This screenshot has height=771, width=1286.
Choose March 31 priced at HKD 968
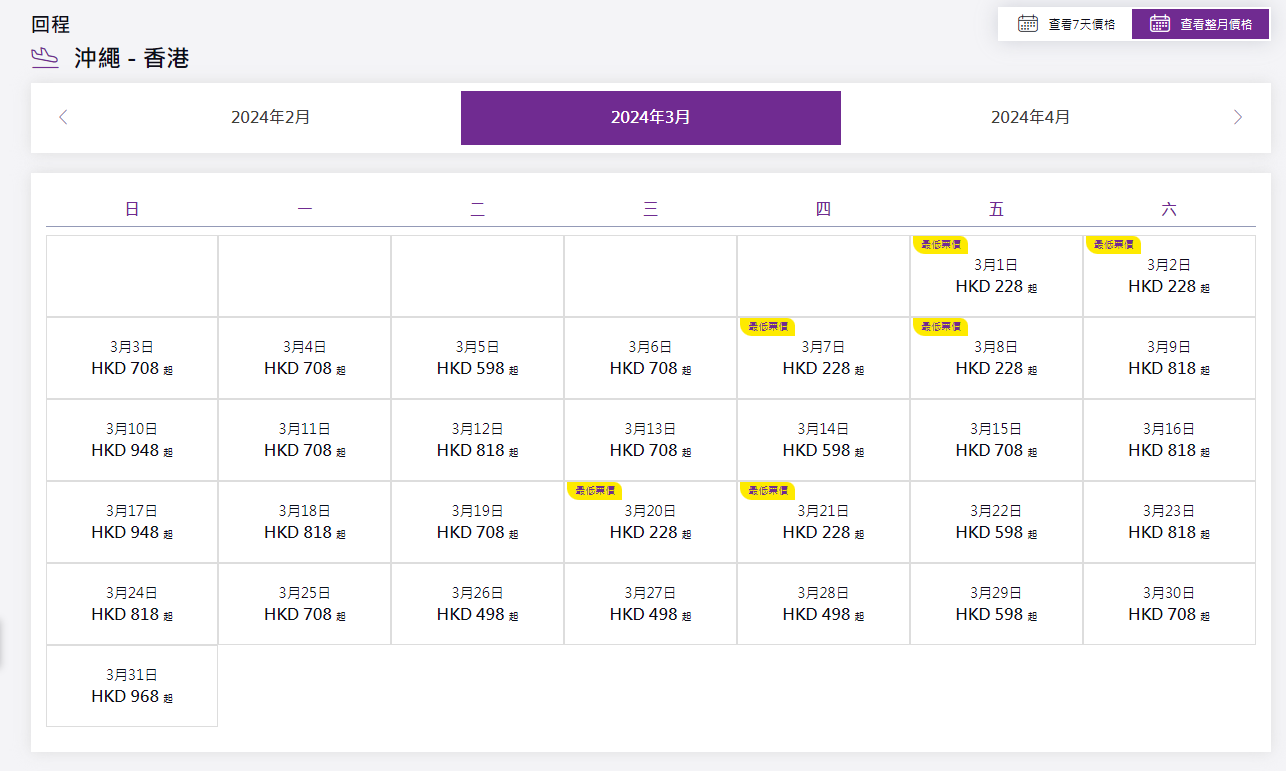[132, 686]
